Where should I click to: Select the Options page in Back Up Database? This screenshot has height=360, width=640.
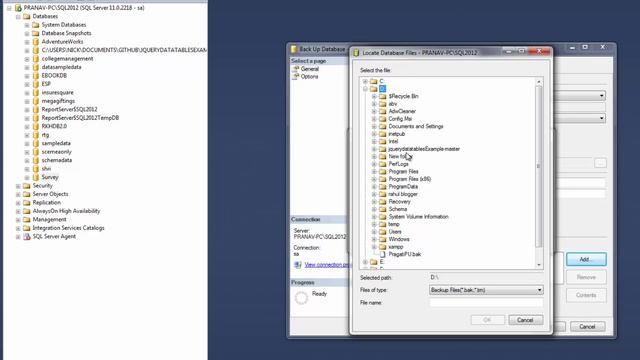(309, 76)
